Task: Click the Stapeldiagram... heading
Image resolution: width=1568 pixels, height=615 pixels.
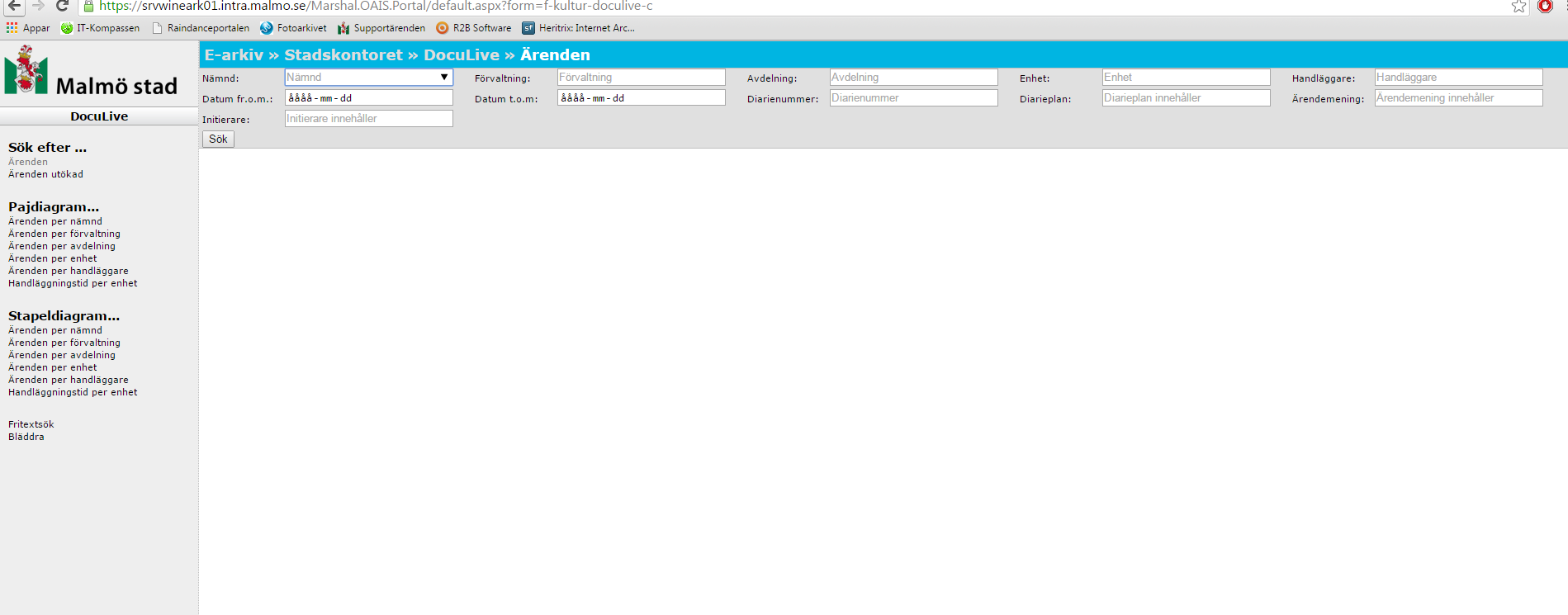Action: (64, 316)
